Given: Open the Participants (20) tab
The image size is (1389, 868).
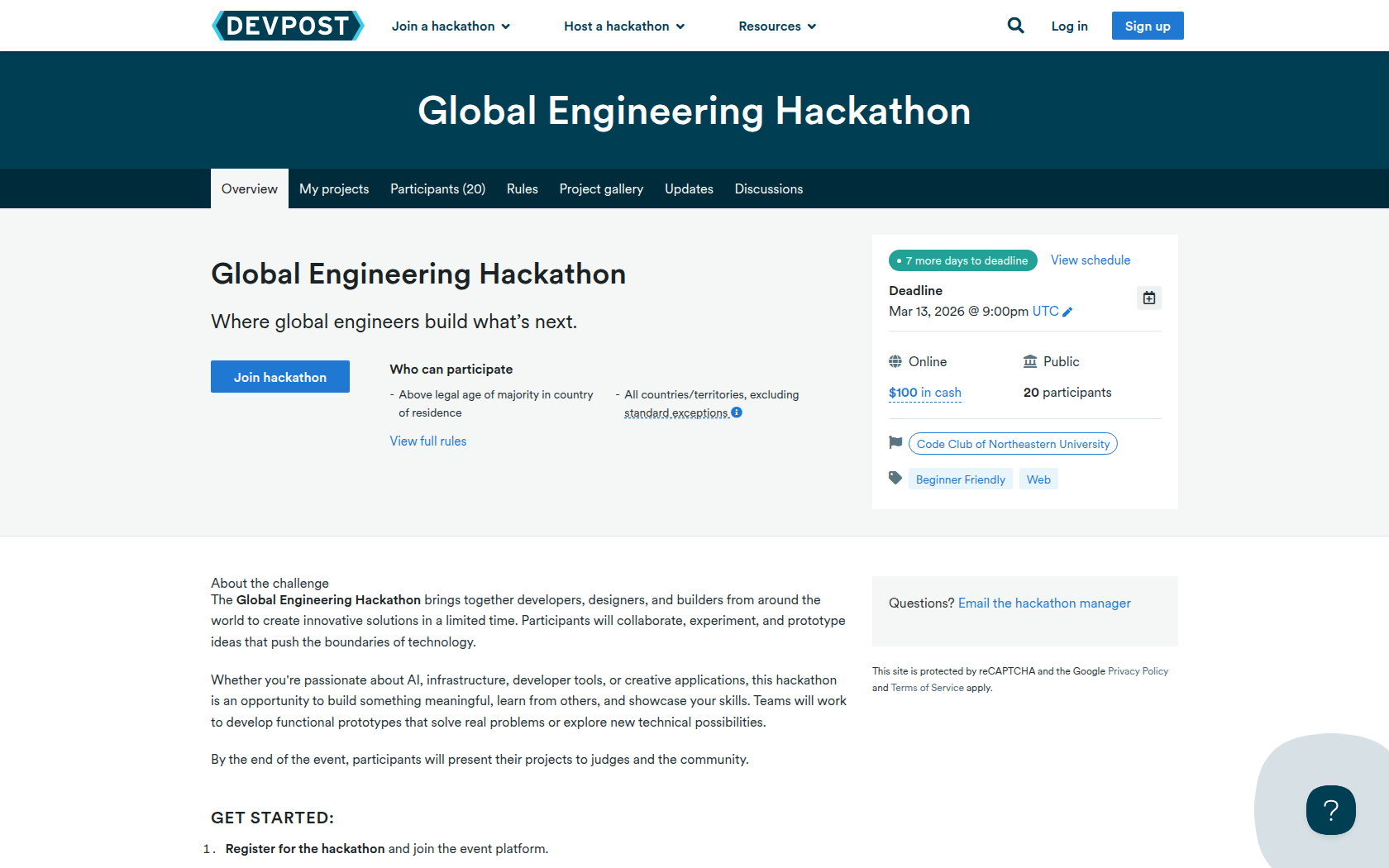Looking at the screenshot, I should click(x=437, y=189).
